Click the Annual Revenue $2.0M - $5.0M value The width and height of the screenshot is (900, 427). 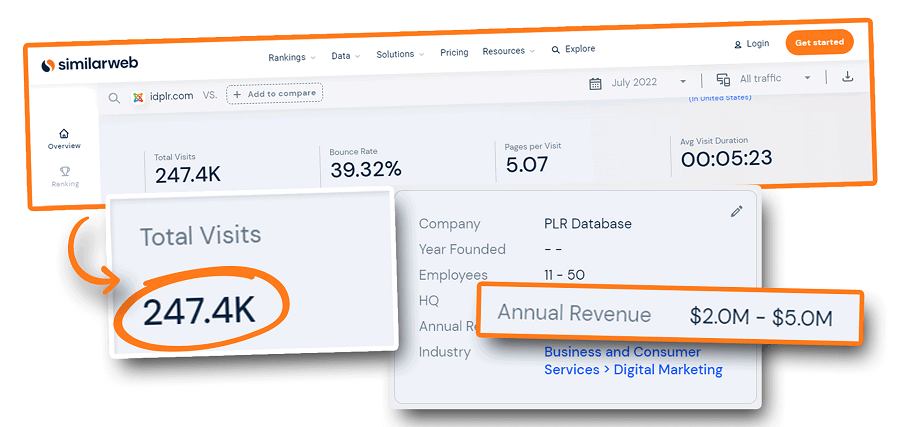pyautogui.click(x=761, y=317)
